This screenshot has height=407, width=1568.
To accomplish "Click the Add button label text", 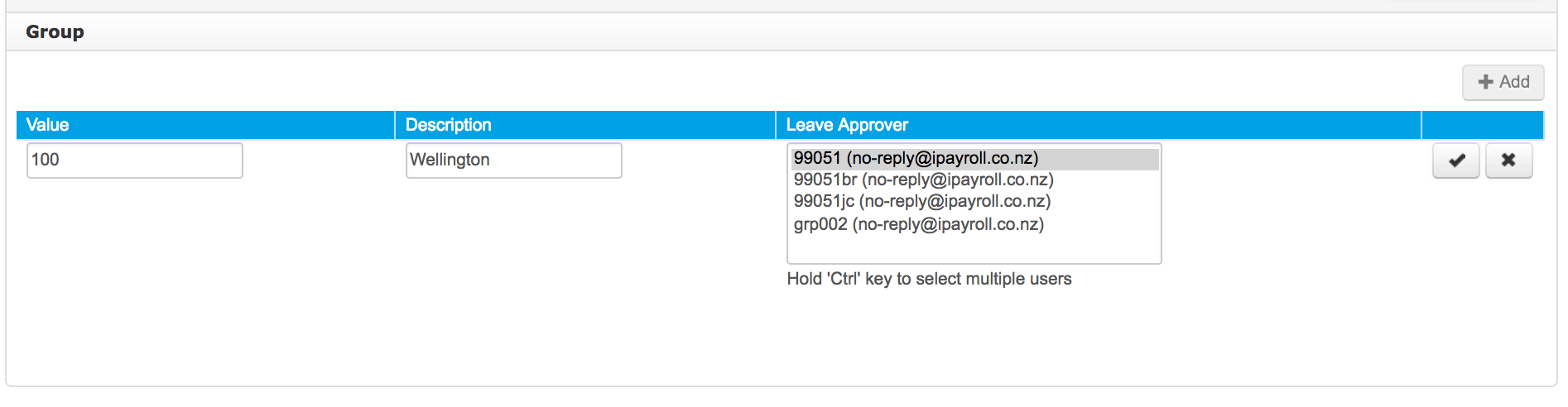I will tap(1514, 82).
